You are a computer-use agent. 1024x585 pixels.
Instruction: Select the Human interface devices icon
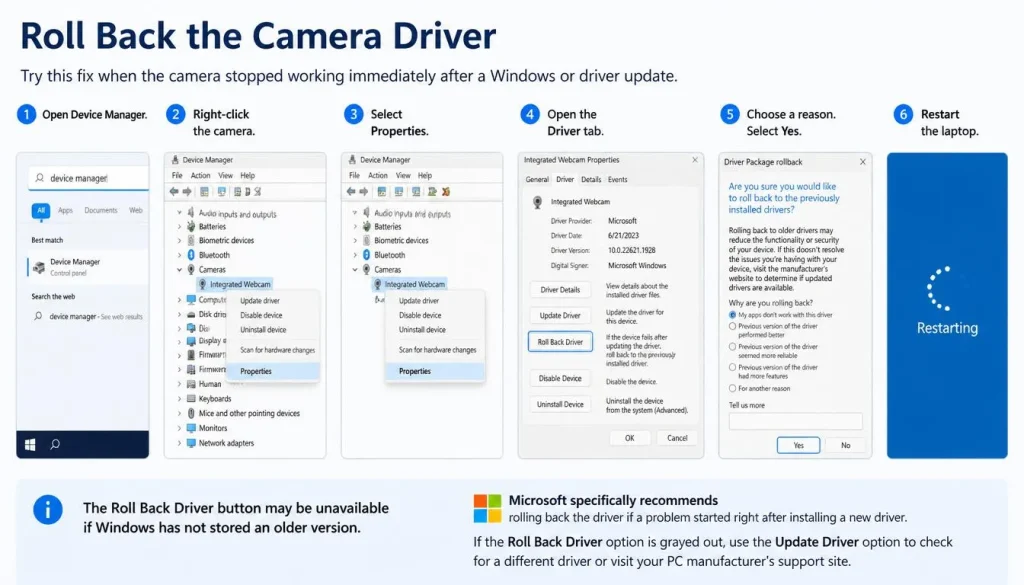point(191,384)
